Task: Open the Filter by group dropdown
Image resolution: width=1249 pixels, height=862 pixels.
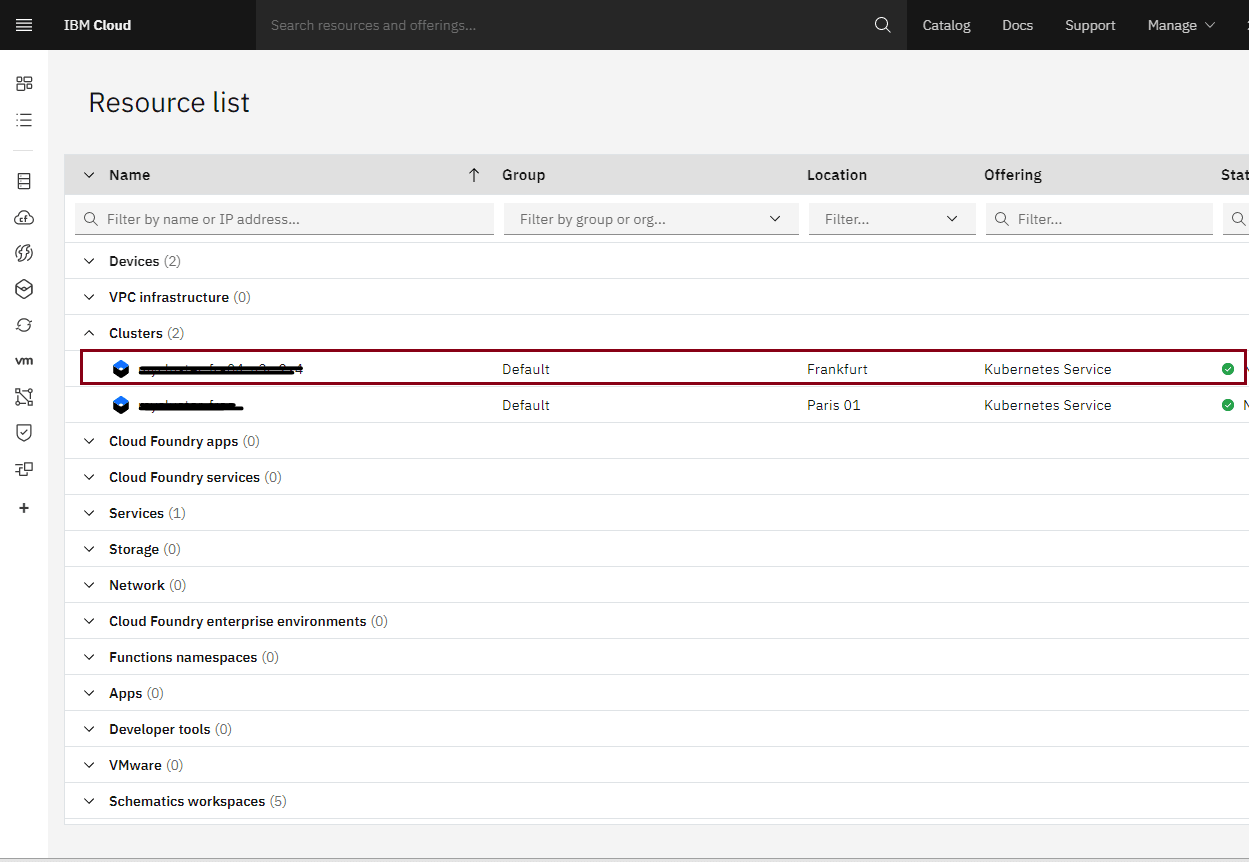Action: click(x=650, y=219)
